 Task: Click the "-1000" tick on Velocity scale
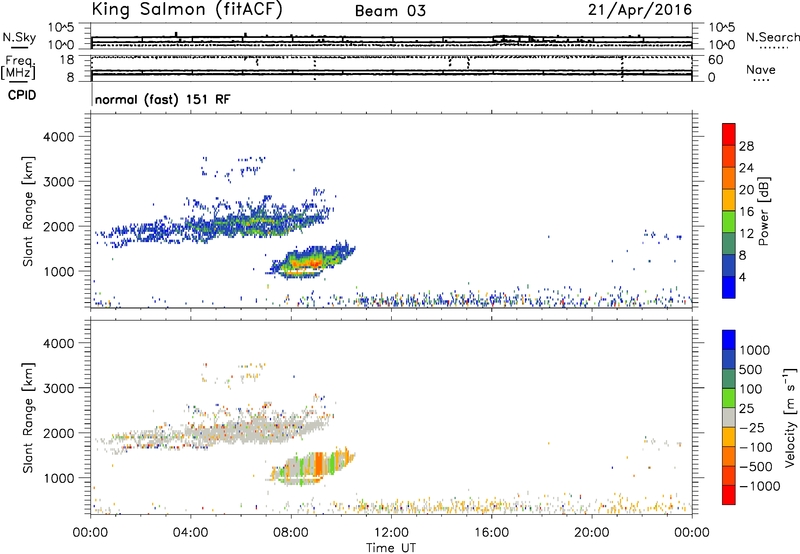pyautogui.click(x=759, y=486)
